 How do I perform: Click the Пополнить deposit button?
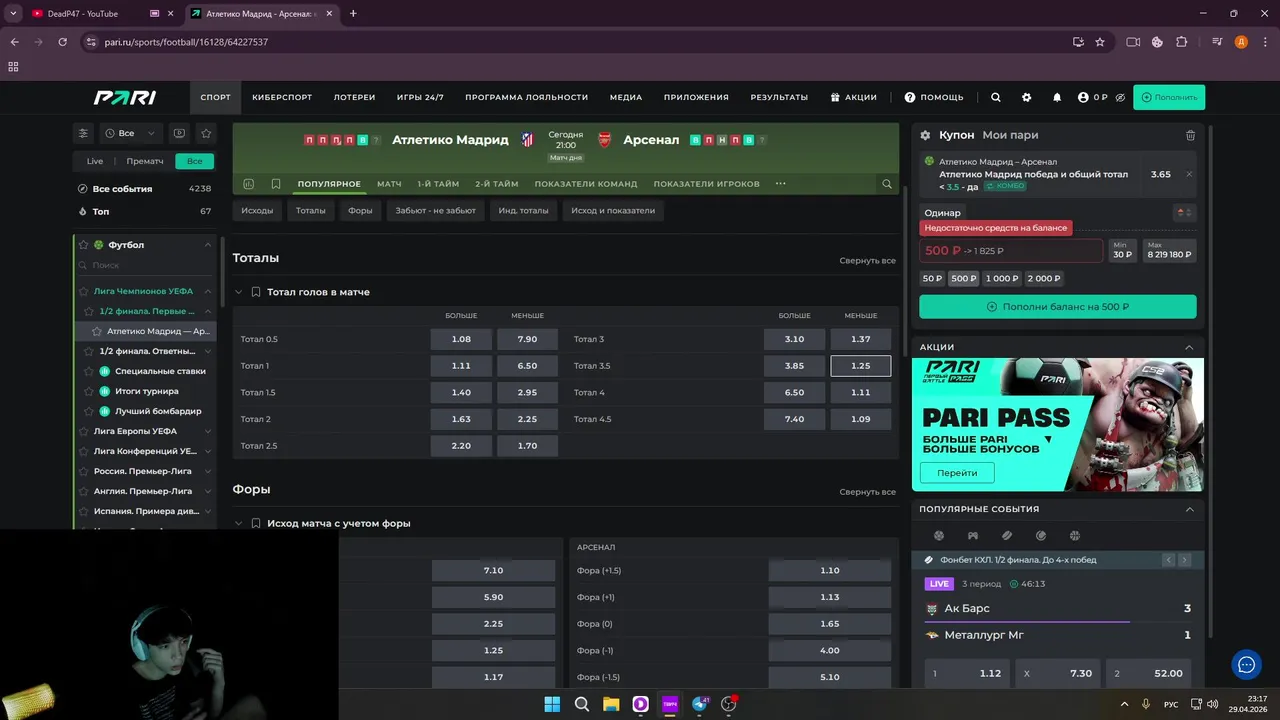point(1169,97)
